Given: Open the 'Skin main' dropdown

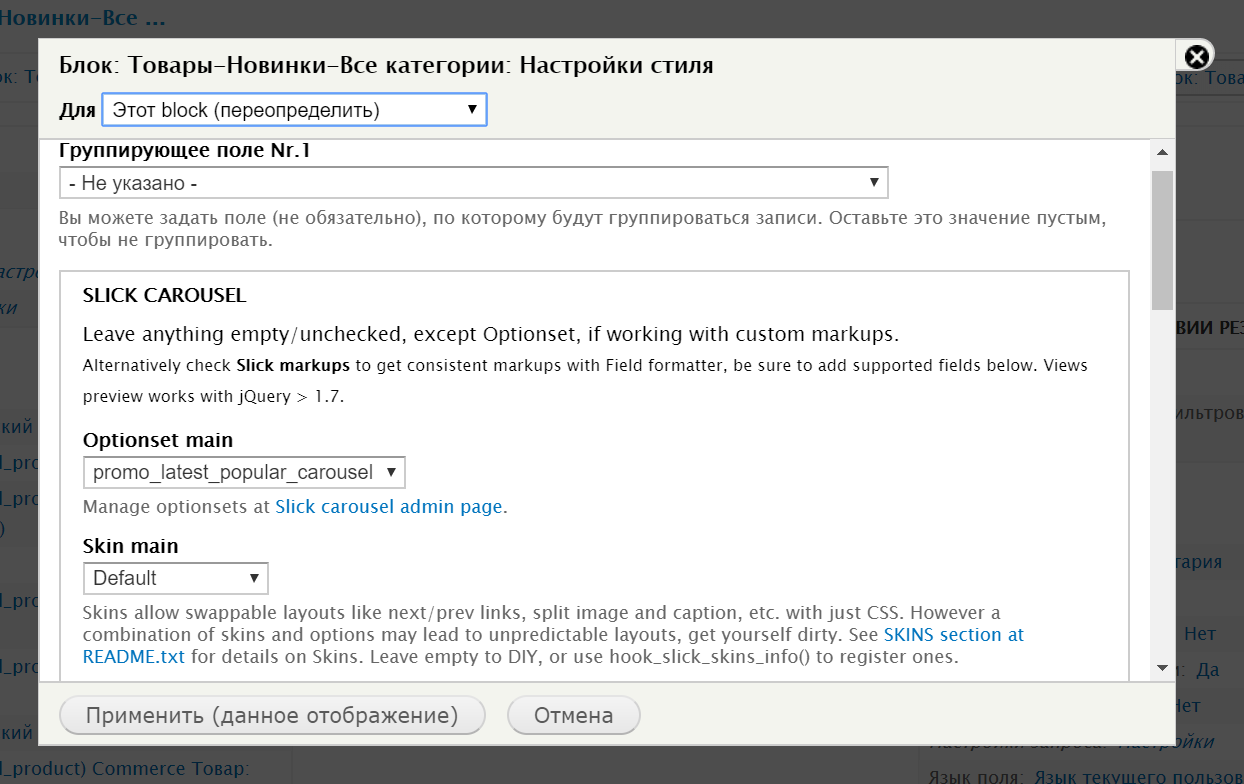Looking at the screenshot, I should (x=176, y=578).
